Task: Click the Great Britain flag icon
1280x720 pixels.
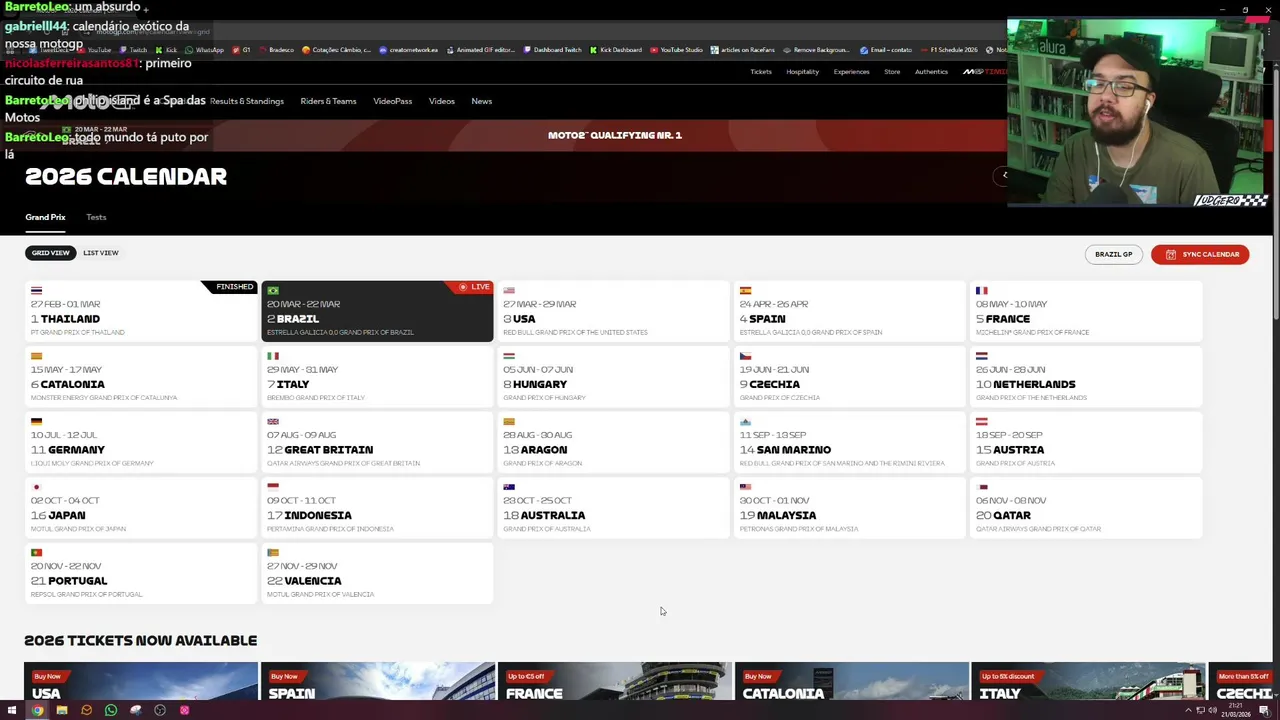Action: point(272,422)
